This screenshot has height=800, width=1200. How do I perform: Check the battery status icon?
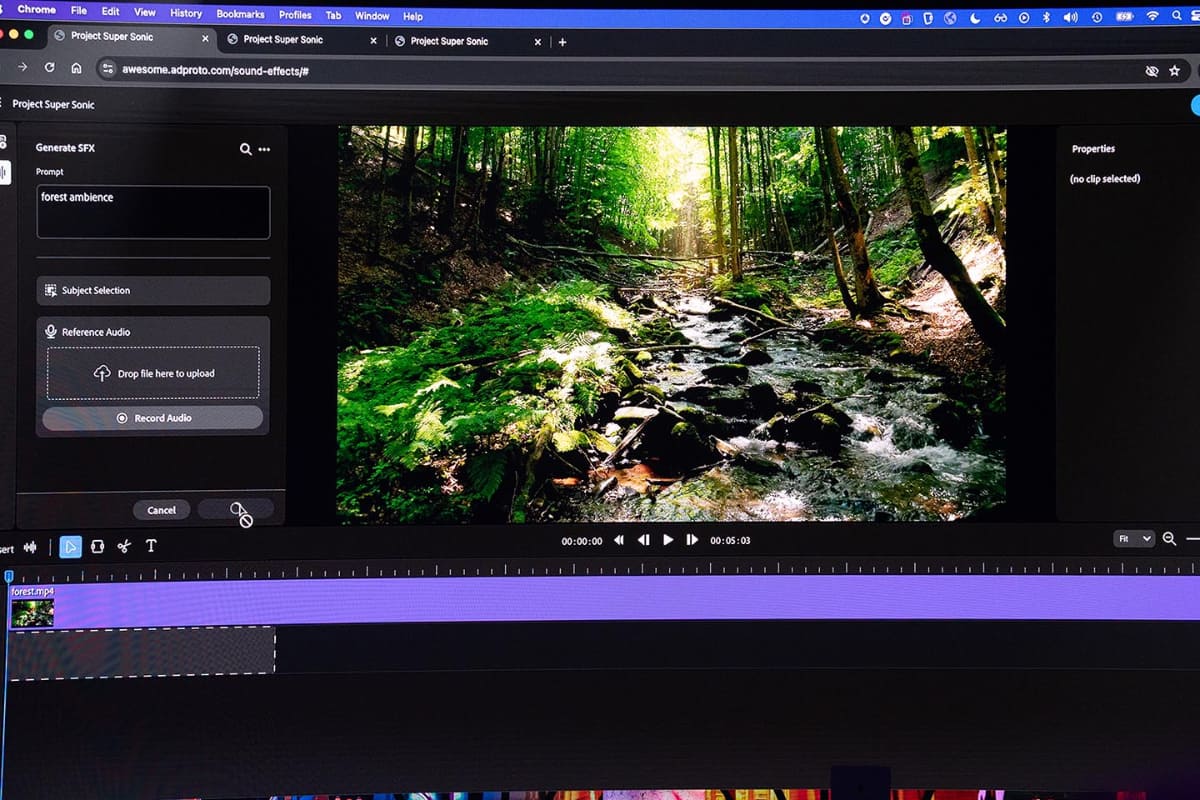pos(1124,17)
